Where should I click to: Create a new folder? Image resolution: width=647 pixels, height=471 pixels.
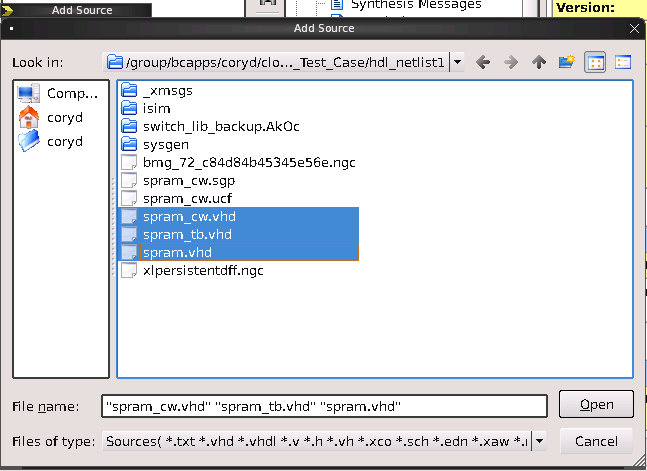[567, 63]
